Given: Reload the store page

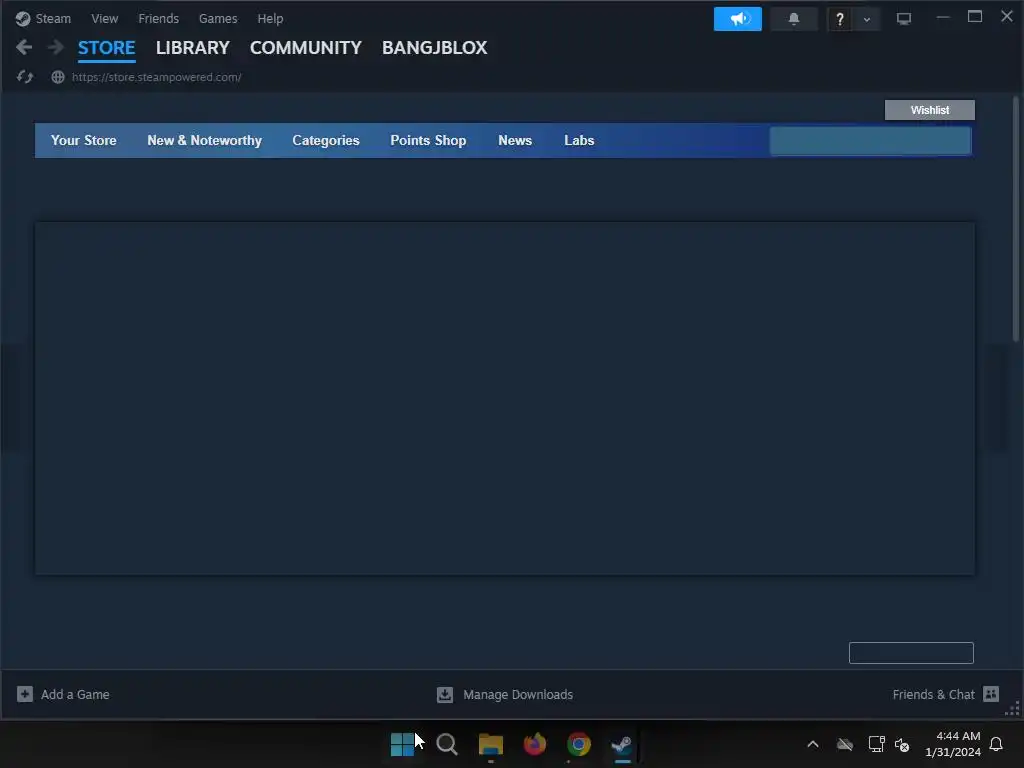Looking at the screenshot, I should point(25,77).
